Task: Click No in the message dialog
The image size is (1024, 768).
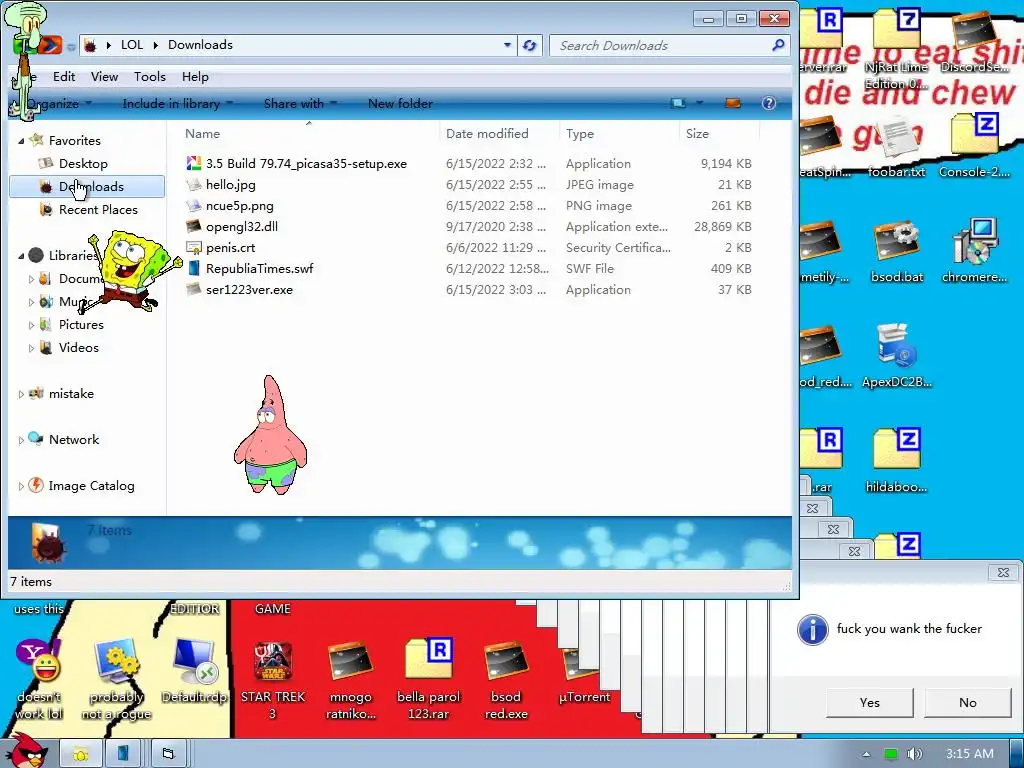Action: tap(968, 703)
